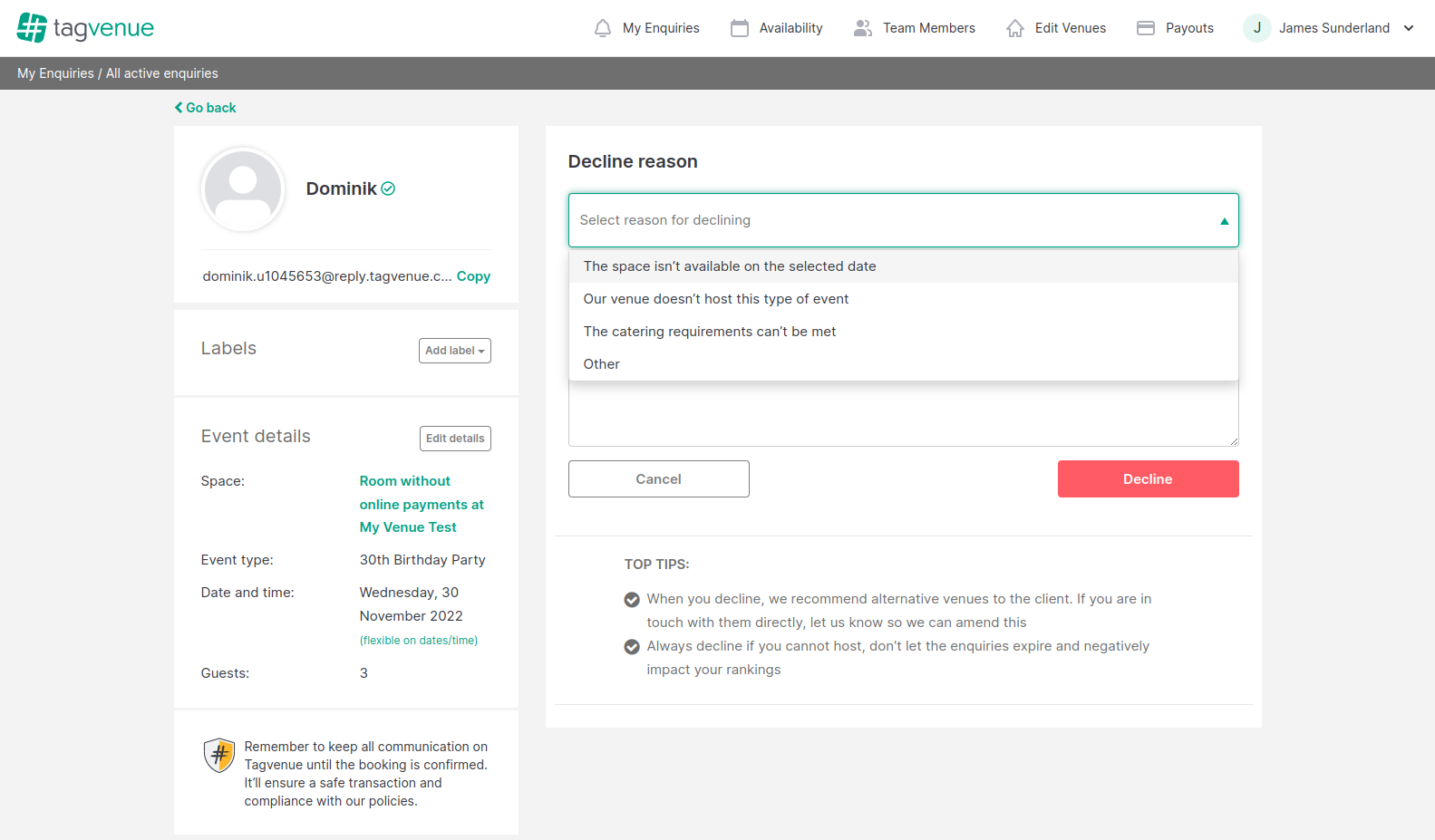Click the James Sunderland username

[1334, 28]
